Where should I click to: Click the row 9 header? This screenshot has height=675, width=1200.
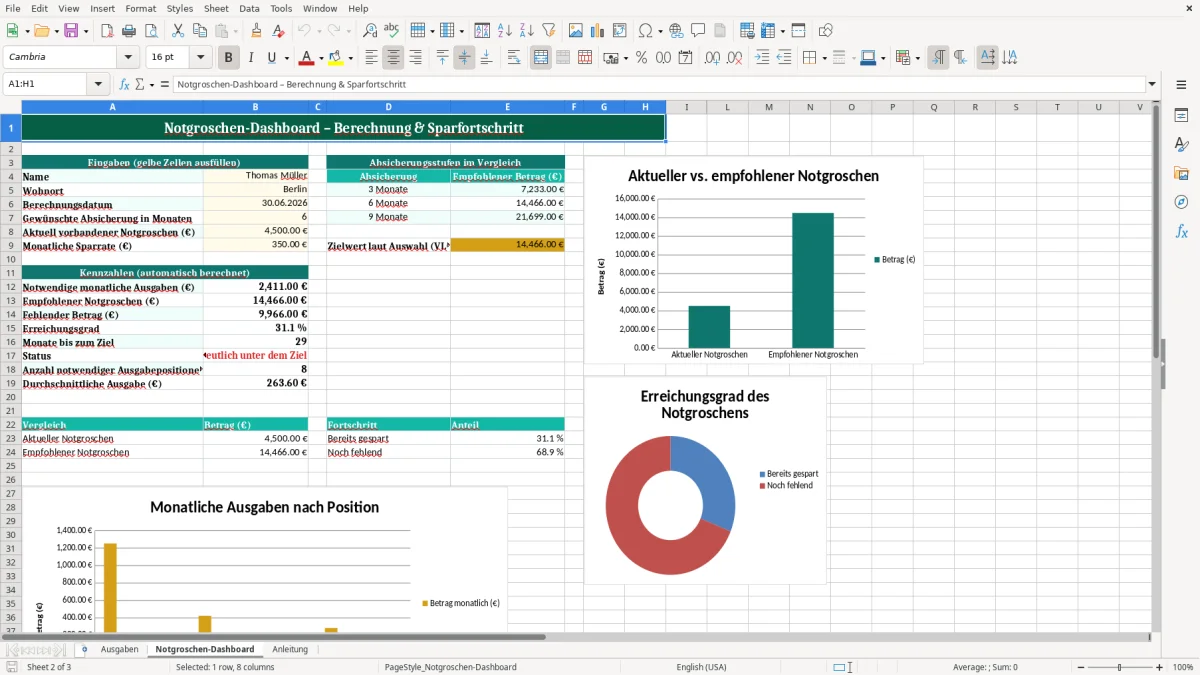tap(10, 245)
